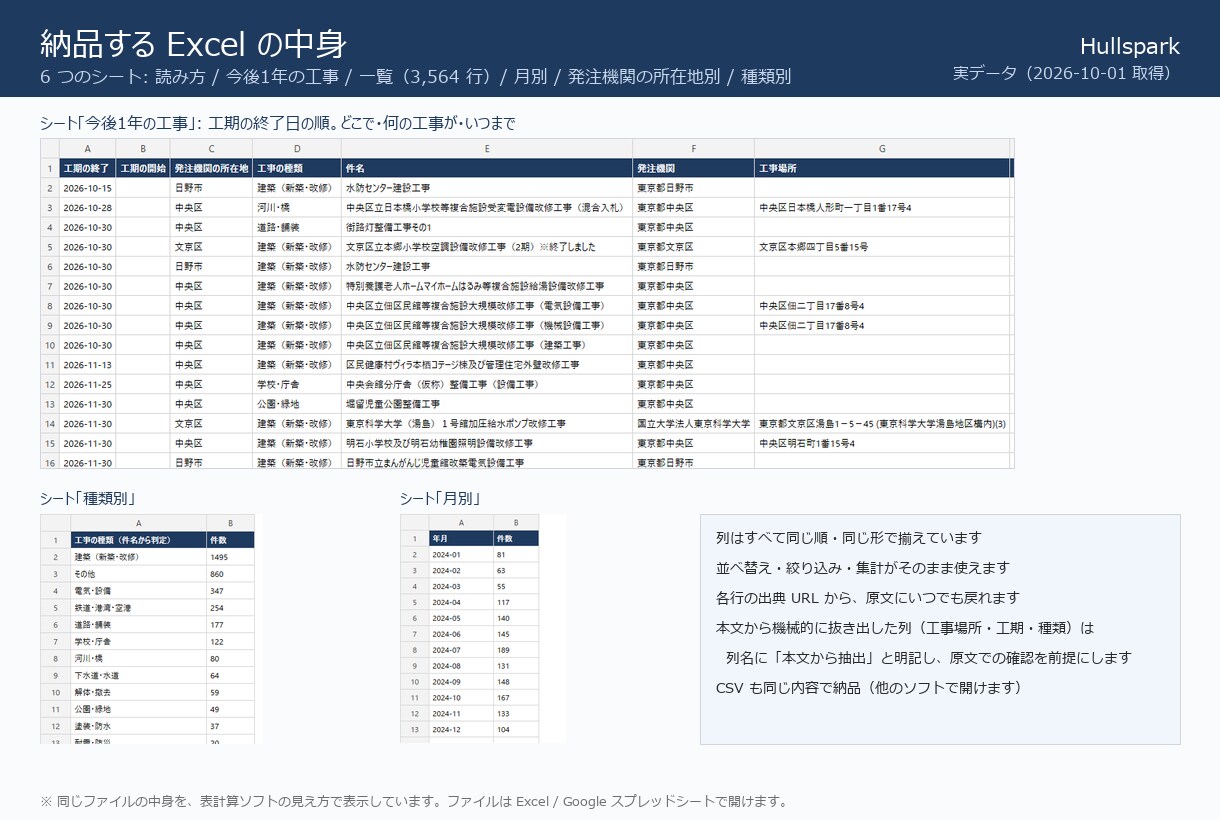Click the cell '中央区明石町1番15号4'

882,443
